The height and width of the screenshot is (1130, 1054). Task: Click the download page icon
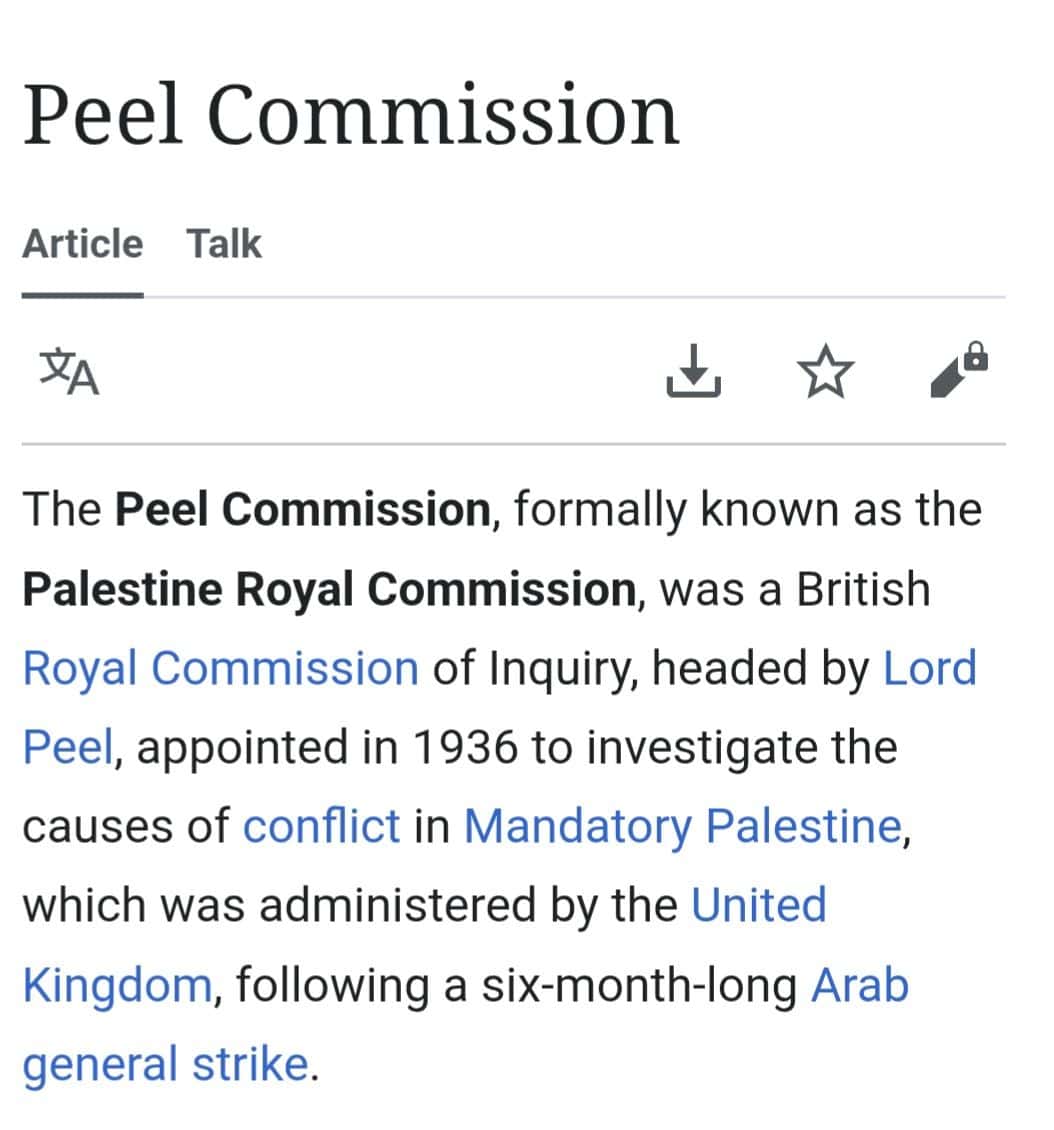tap(693, 371)
